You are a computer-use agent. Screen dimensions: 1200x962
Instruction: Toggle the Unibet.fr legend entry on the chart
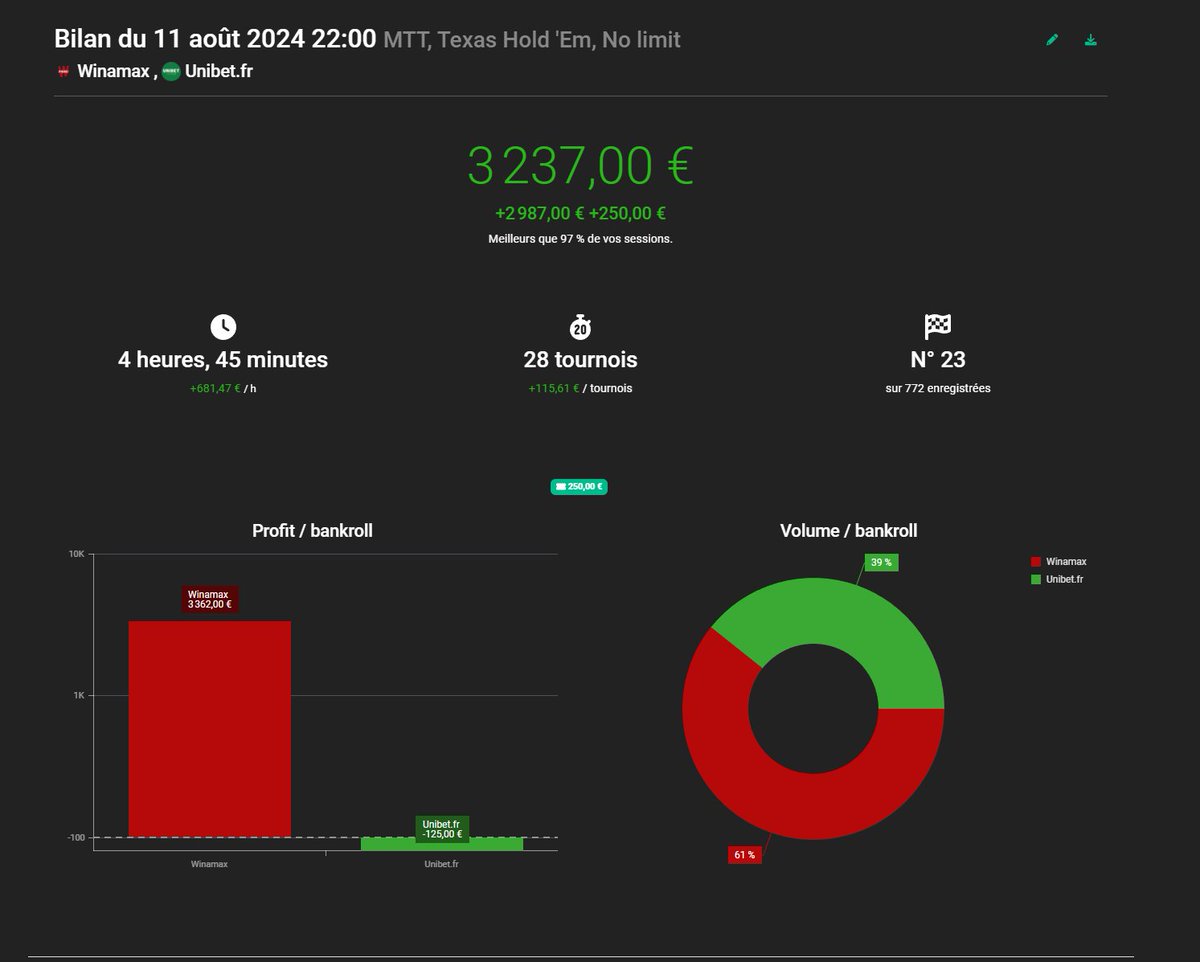pyautogui.click(x=1064, y=578)
